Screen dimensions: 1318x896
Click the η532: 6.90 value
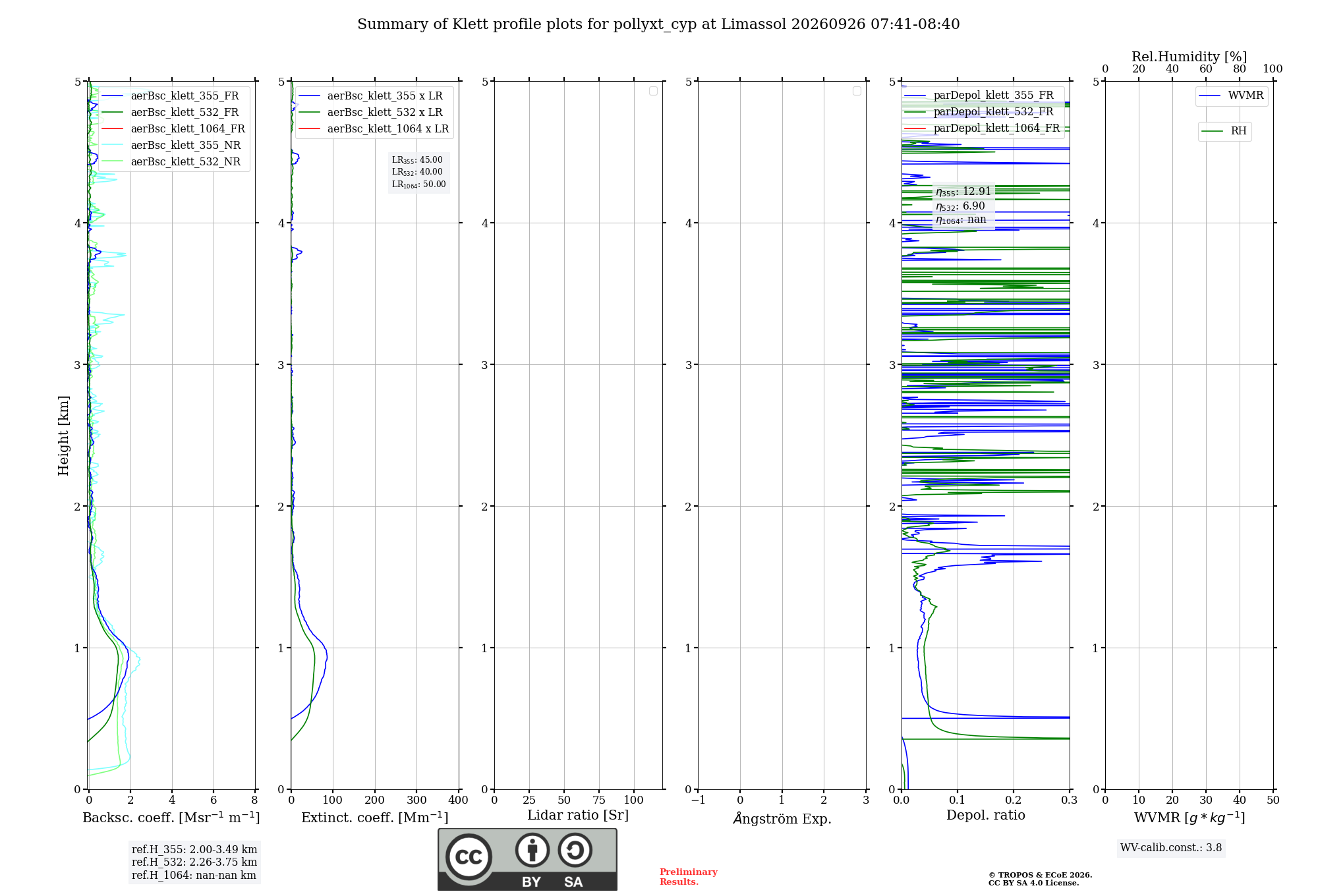[x=960, y=206]
